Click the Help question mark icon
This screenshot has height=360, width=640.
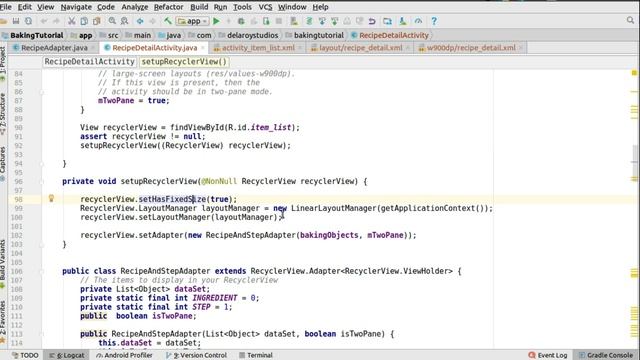434,21
